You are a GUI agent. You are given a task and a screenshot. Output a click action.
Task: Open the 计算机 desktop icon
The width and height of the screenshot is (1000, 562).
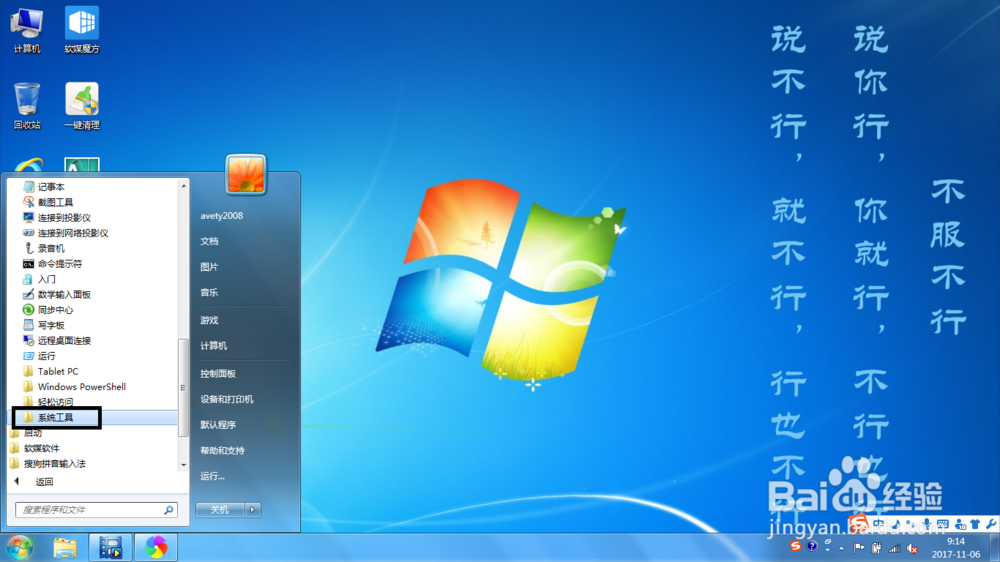[27, 31]
